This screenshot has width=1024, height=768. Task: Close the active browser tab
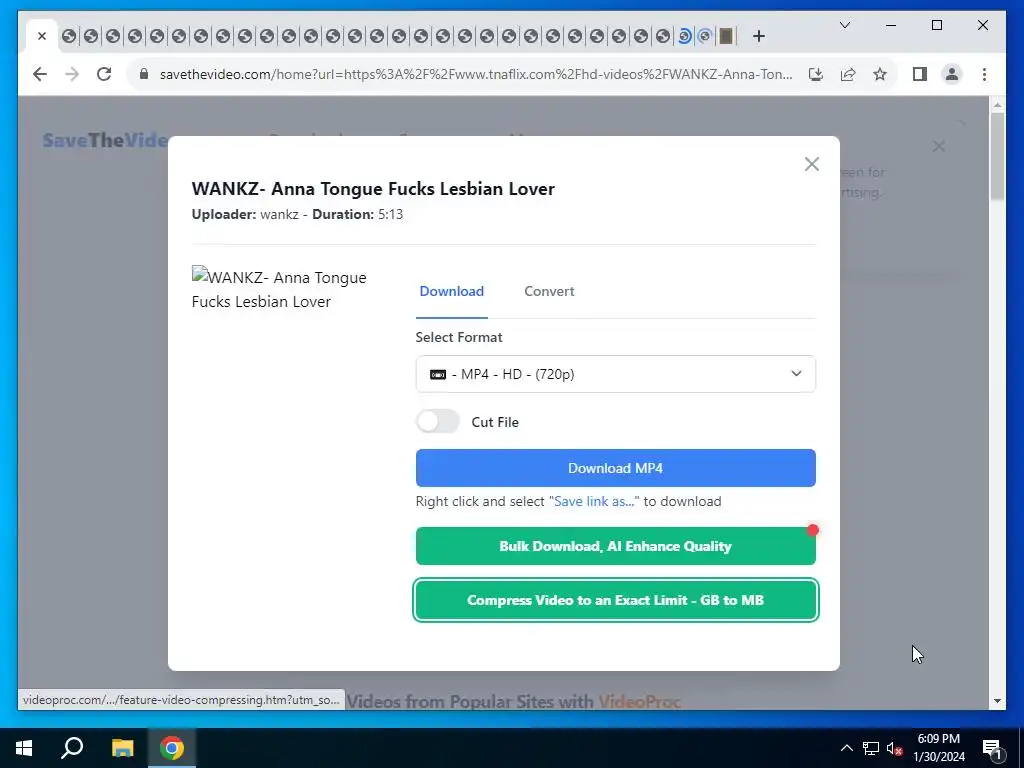click(x=42, y=37)
